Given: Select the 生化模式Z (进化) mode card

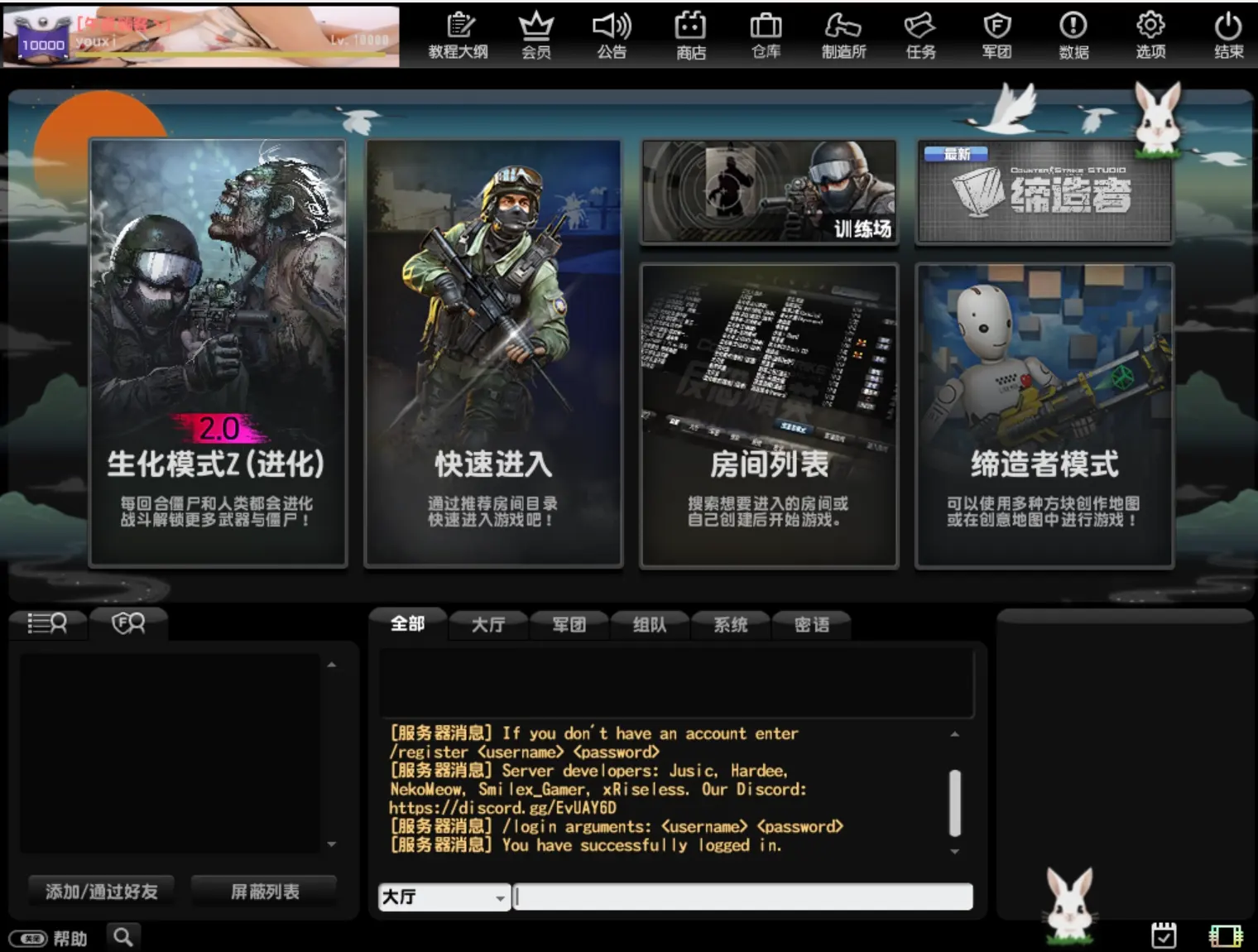Looking at the screenshot, I should (218, 353).
